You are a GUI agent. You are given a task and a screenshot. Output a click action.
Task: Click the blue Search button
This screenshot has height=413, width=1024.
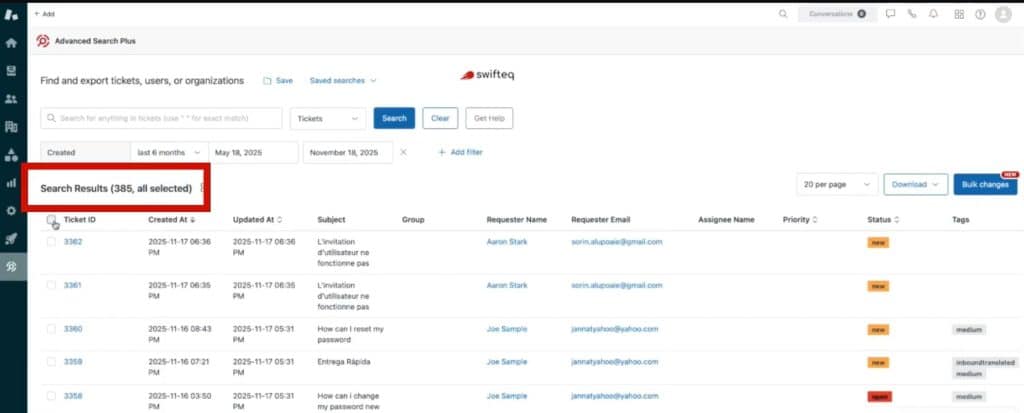pos(394,118)
